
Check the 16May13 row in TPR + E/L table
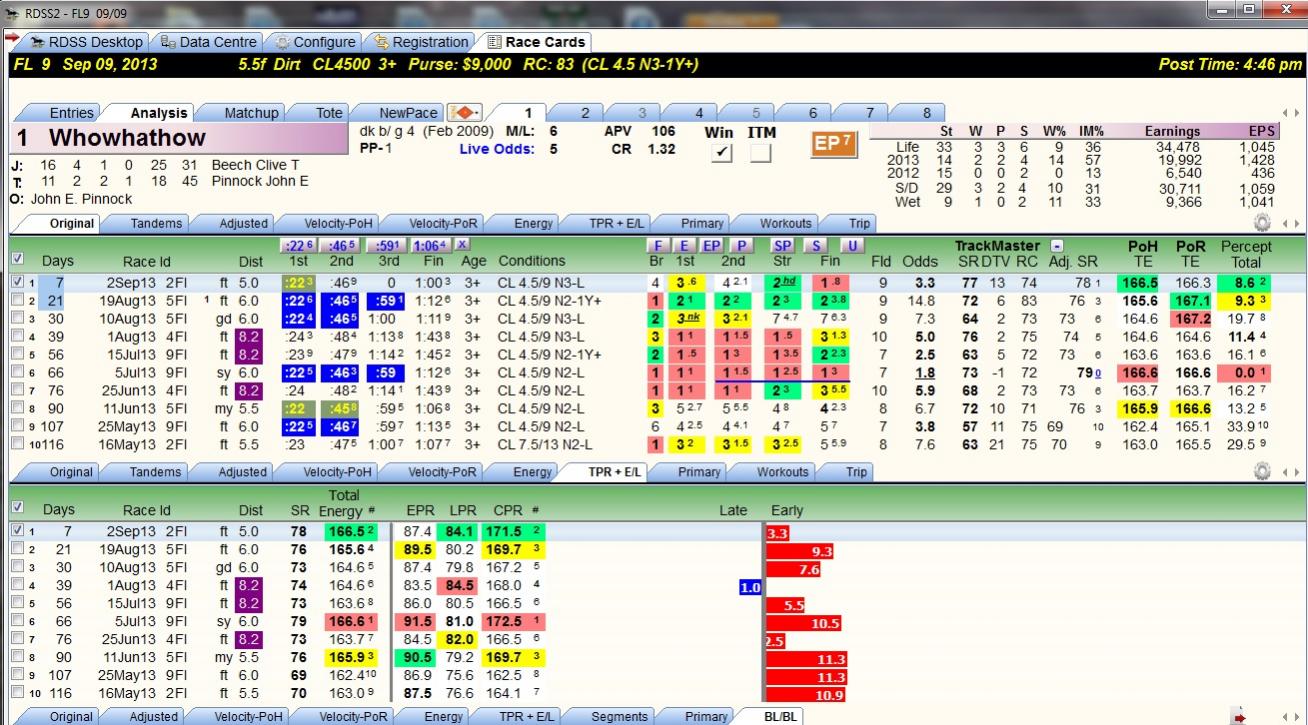(17, 693)
